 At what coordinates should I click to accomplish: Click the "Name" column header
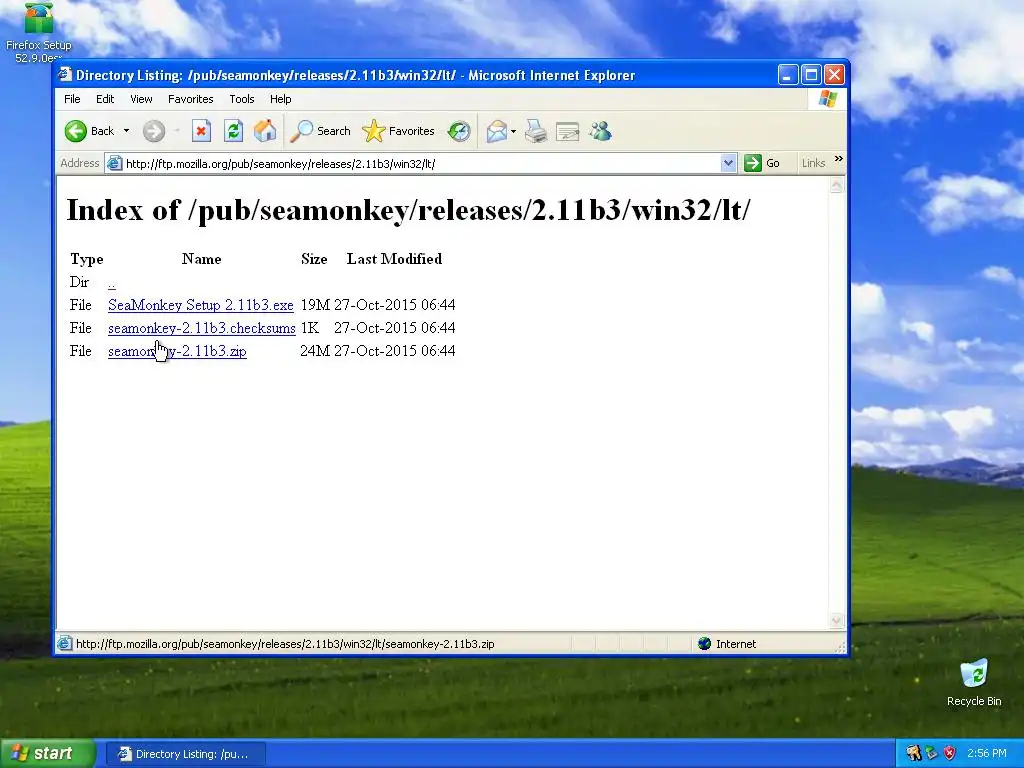coord(201,259)
